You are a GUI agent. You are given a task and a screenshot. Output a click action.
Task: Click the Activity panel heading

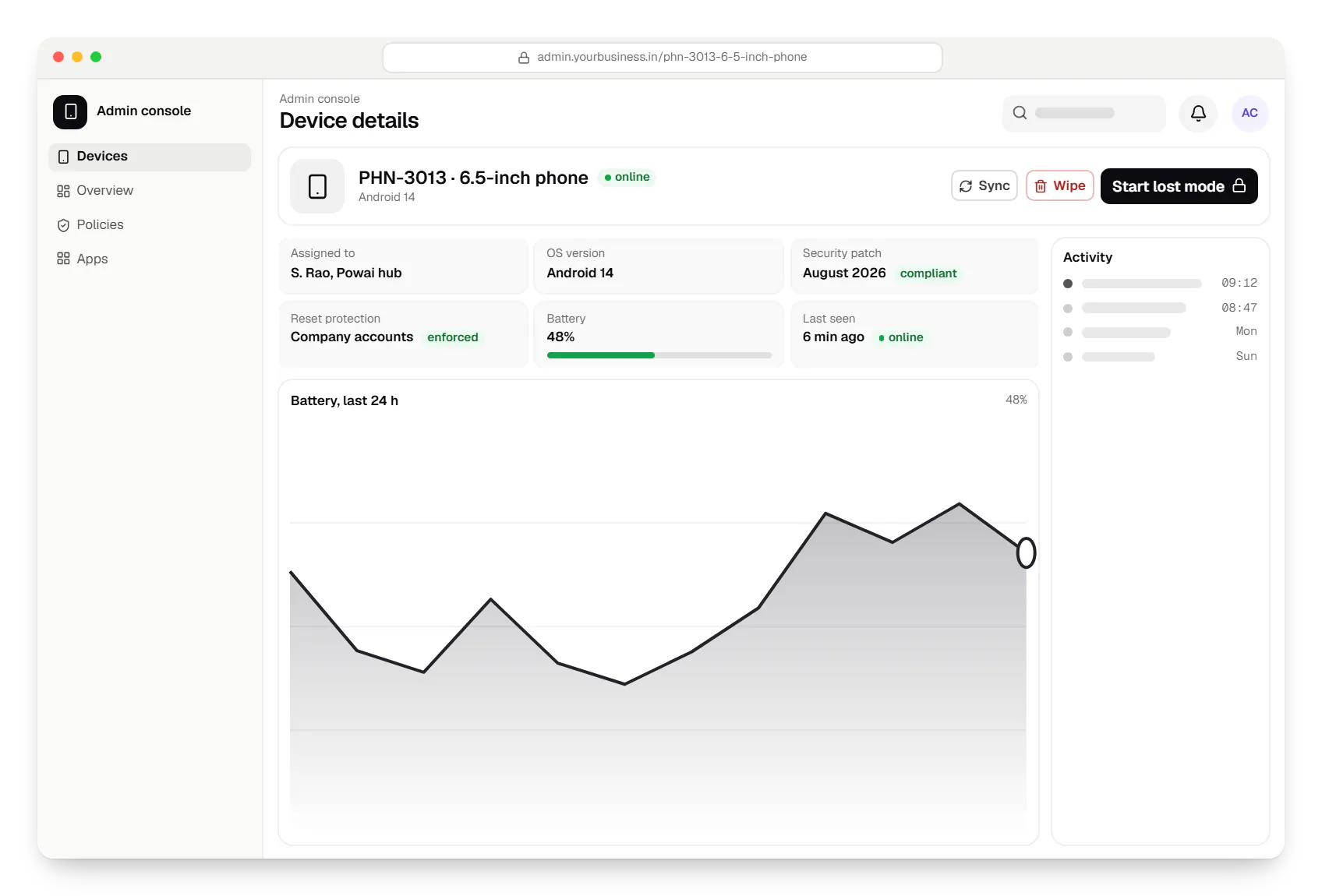1087,258
